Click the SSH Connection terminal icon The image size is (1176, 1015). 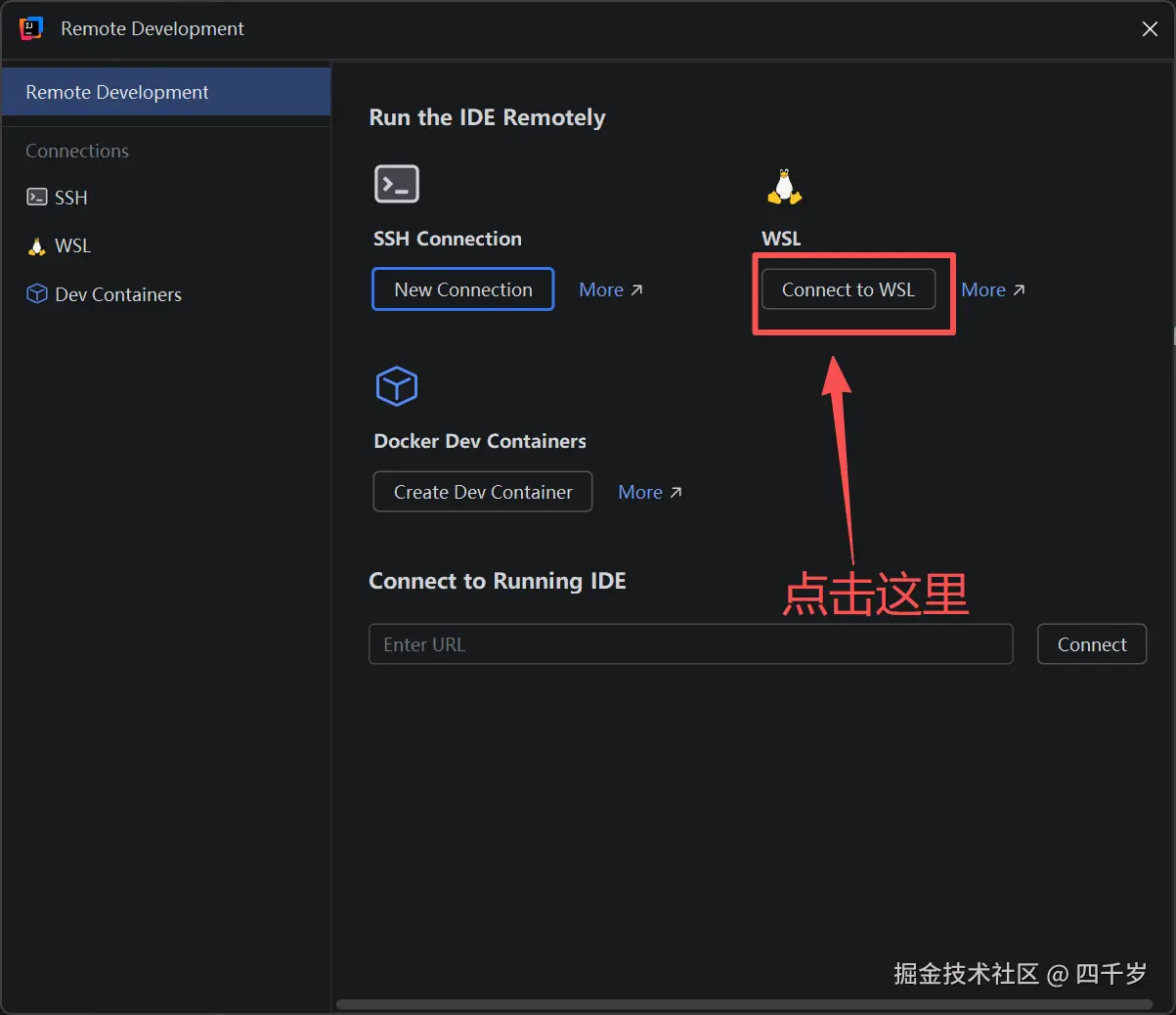coord(396,183)
